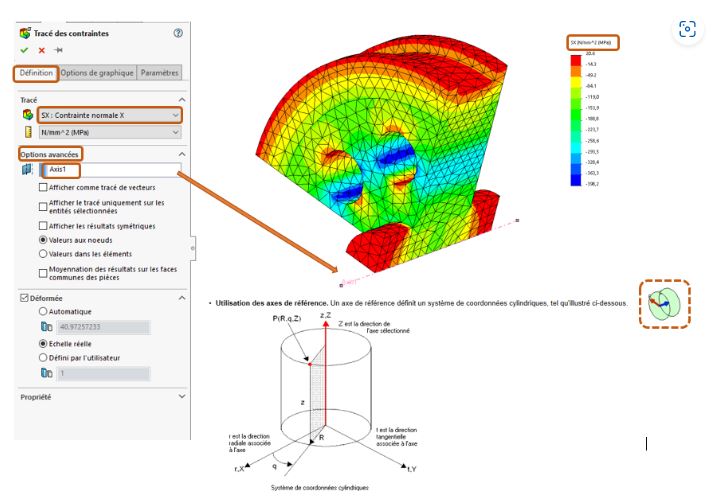Viewport: 725px width, 502px height.
Task: Open the Options de graphique tab
Action: click(97, 73)
